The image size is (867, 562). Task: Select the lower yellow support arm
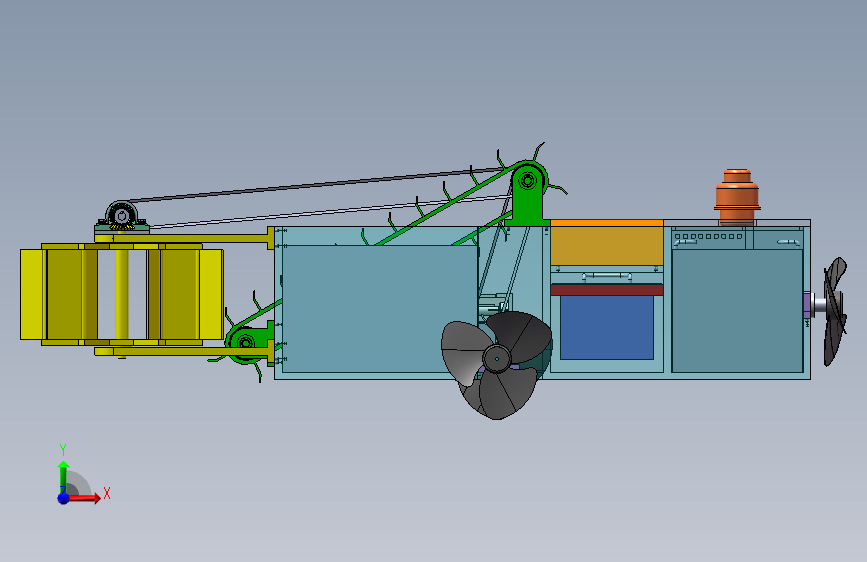coord(184,351)
